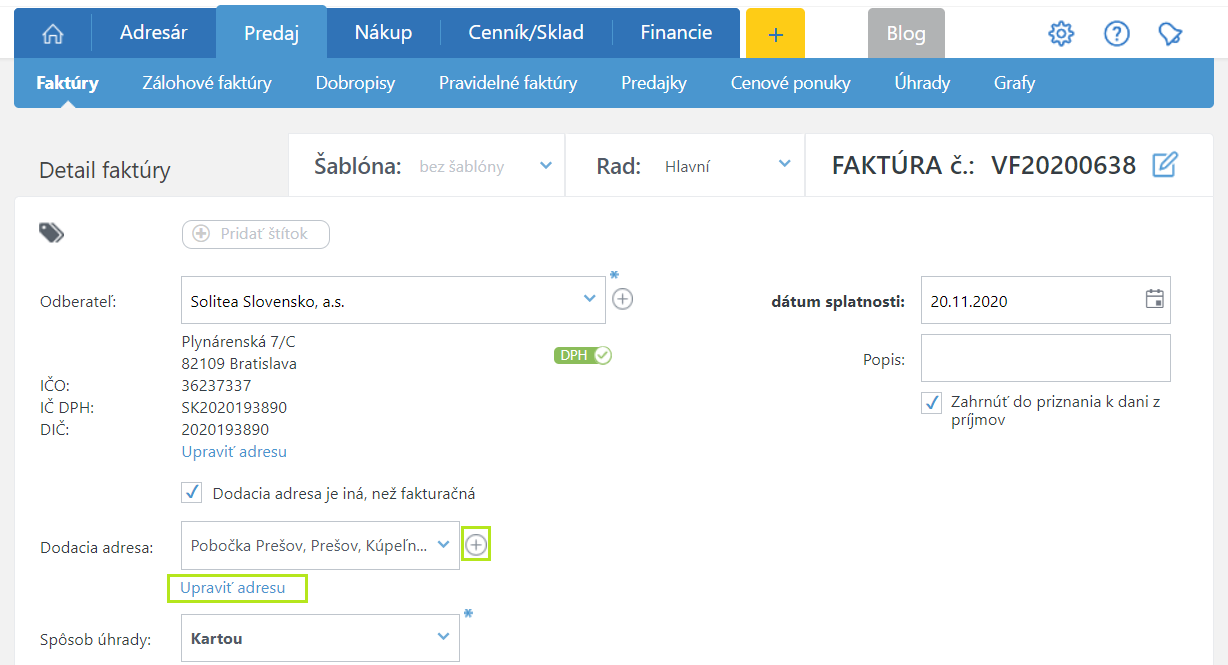Click into the Popis input field
The width and height of the screenshot is (1228, 665).
click(x=1045, y=358)
